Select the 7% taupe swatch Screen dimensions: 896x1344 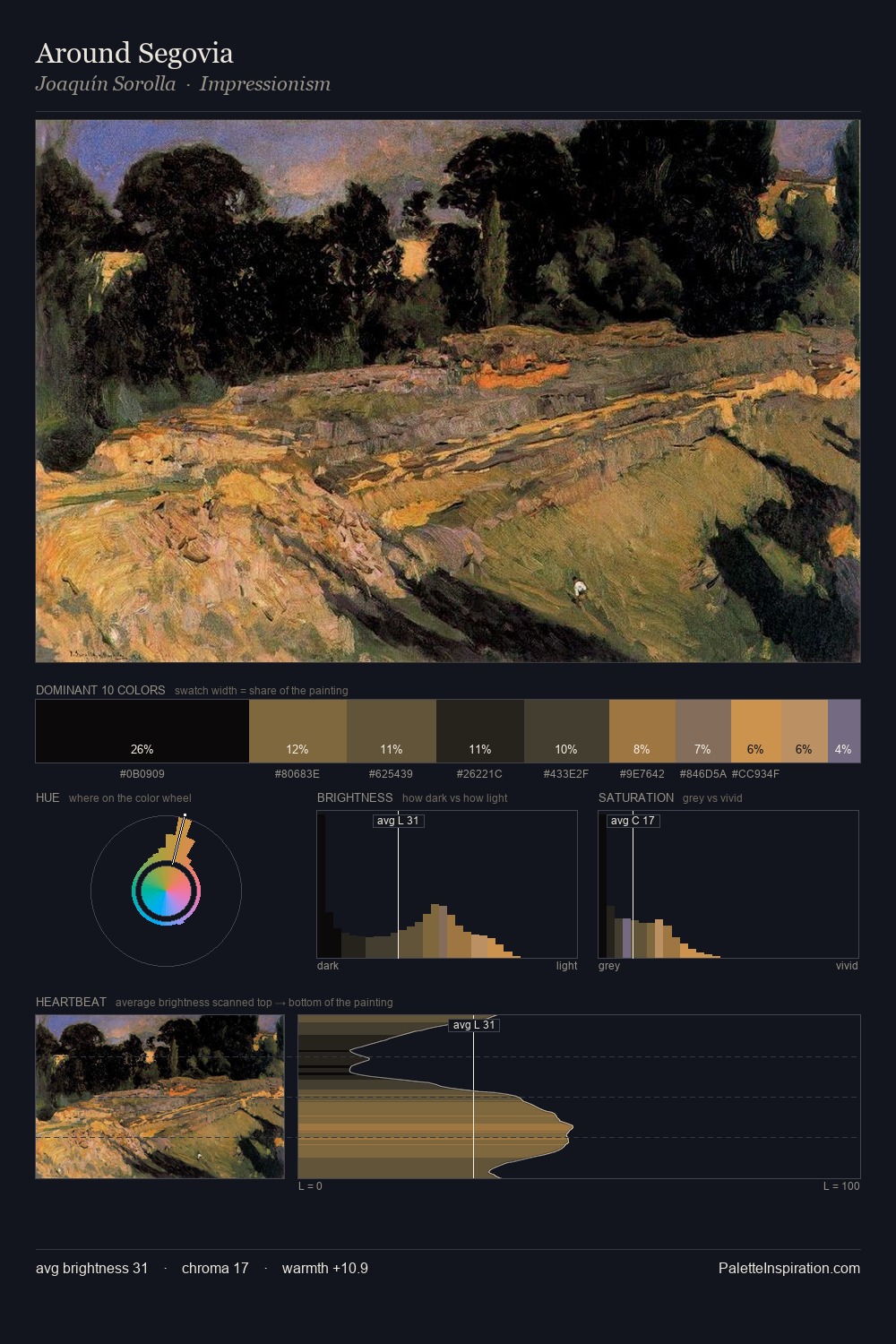703,731
